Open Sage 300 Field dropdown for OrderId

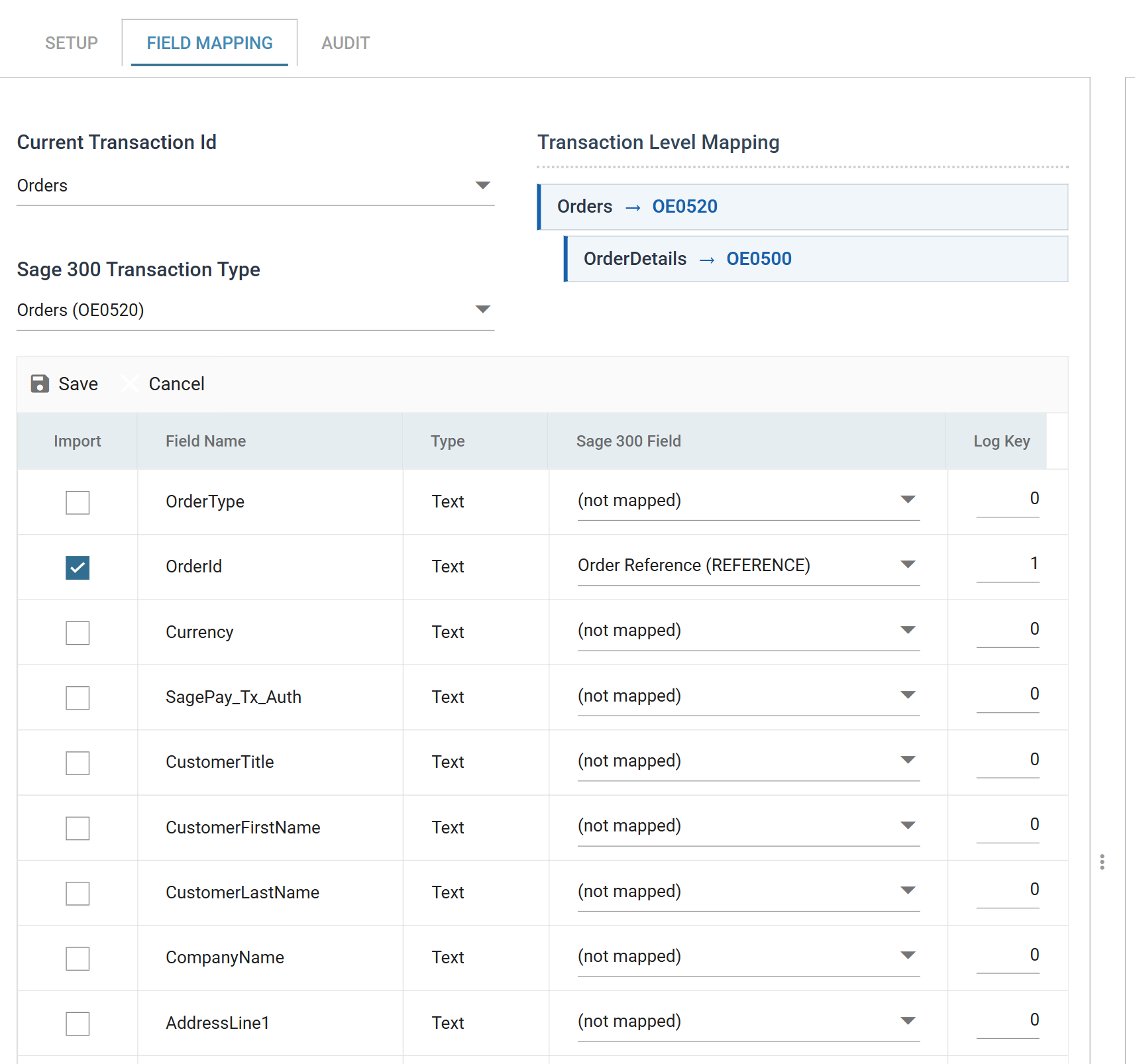tap(748, 565)
